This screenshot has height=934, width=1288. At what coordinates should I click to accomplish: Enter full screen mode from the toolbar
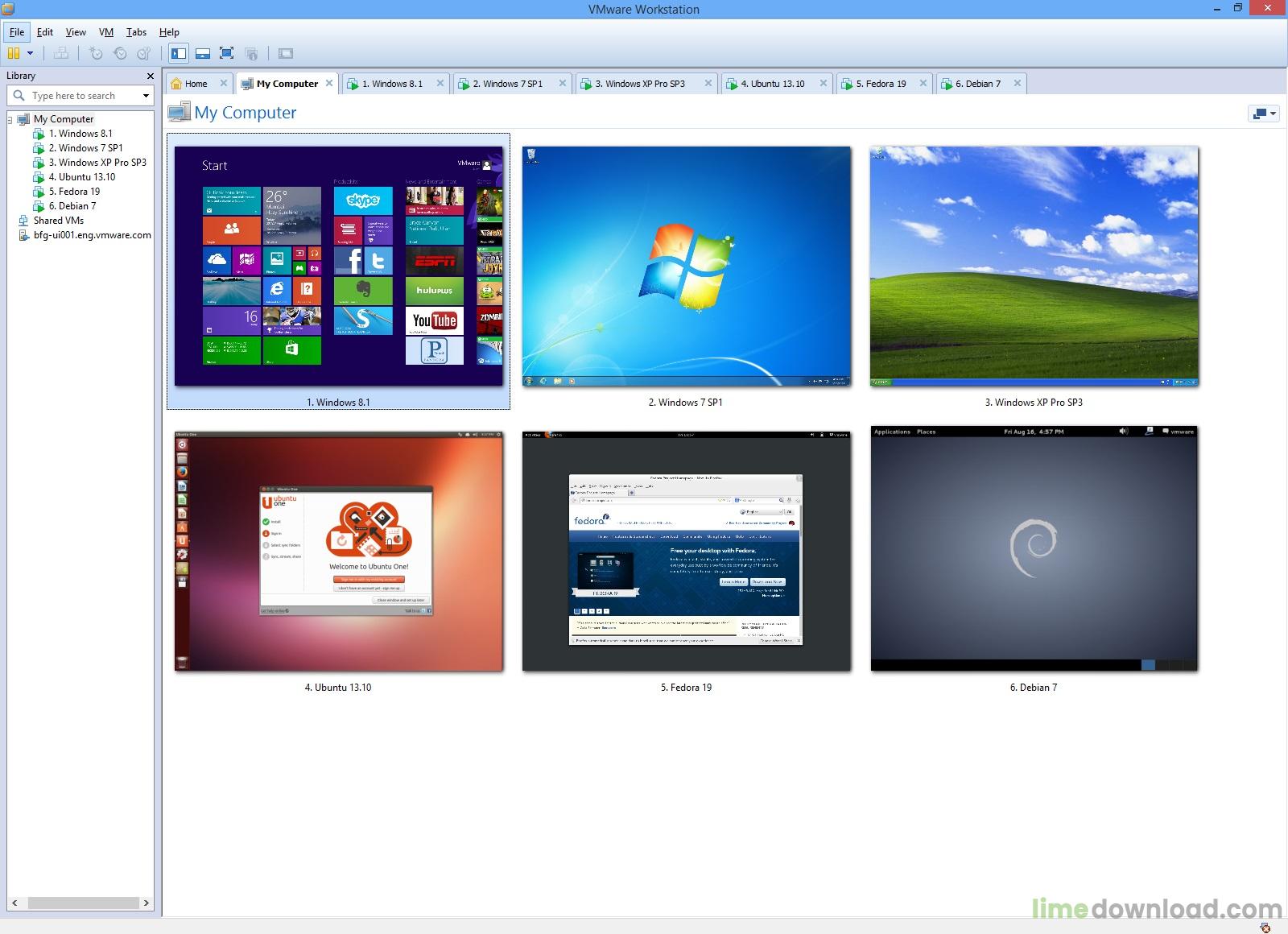[x=227, y=53]
